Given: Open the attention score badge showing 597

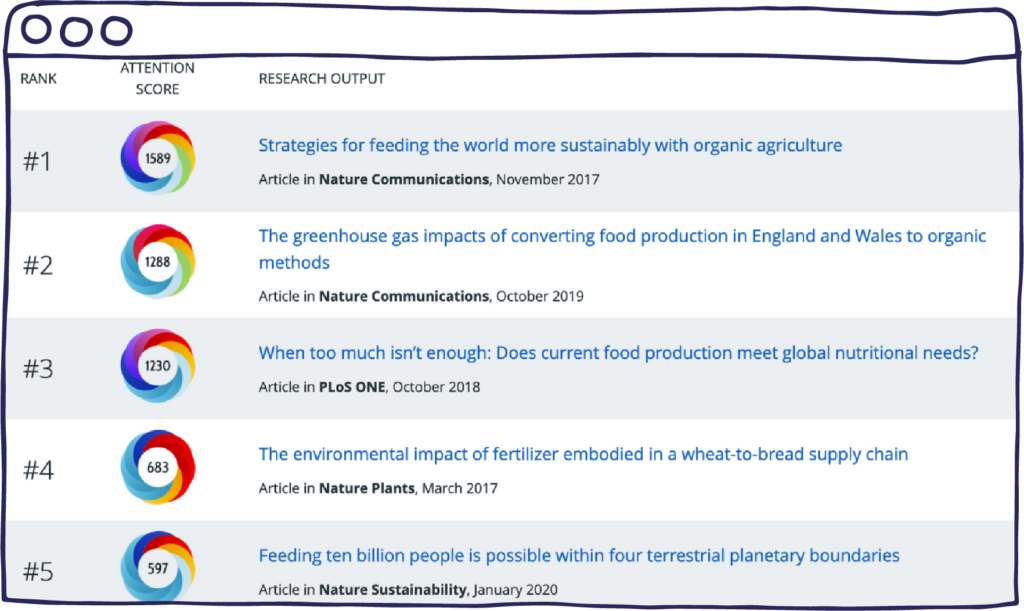Looking at the screenshot, I should pyautogui.click(x=157, y=566).
